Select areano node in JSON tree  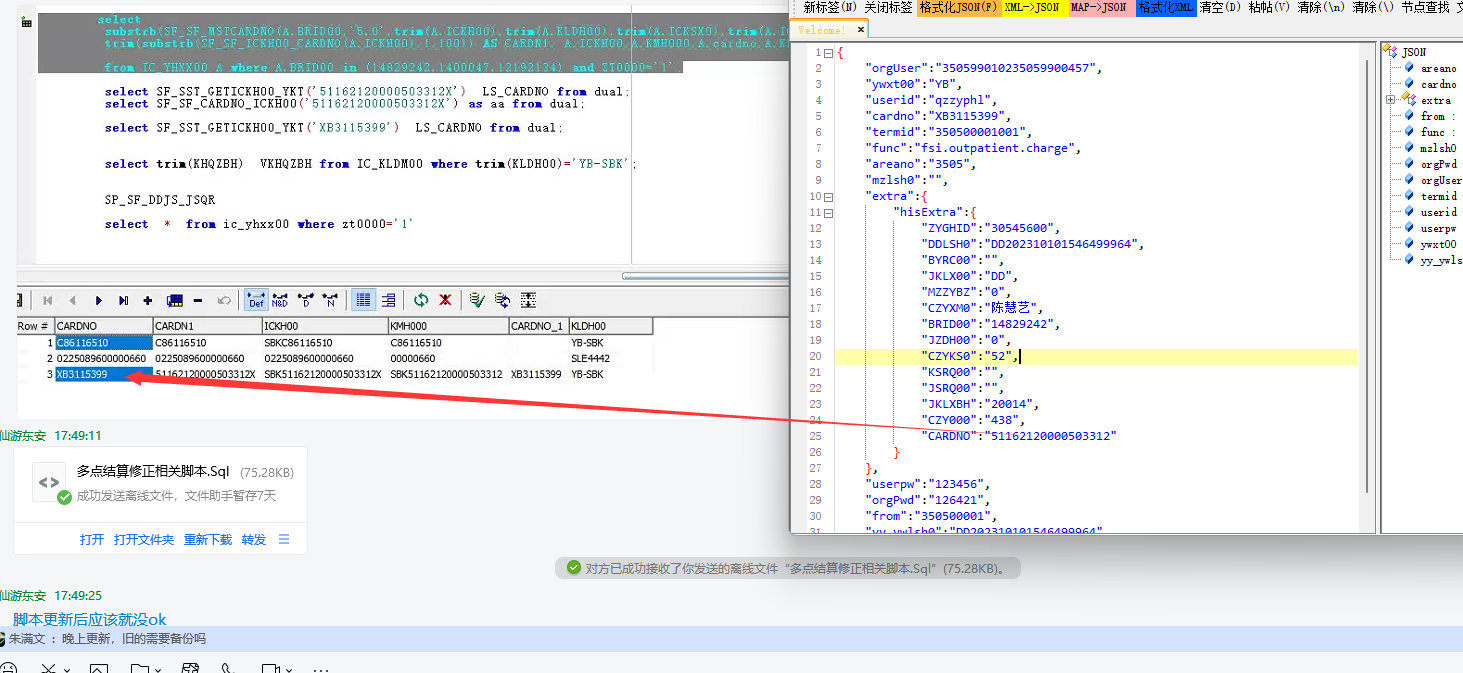[x=1438, y=68]
